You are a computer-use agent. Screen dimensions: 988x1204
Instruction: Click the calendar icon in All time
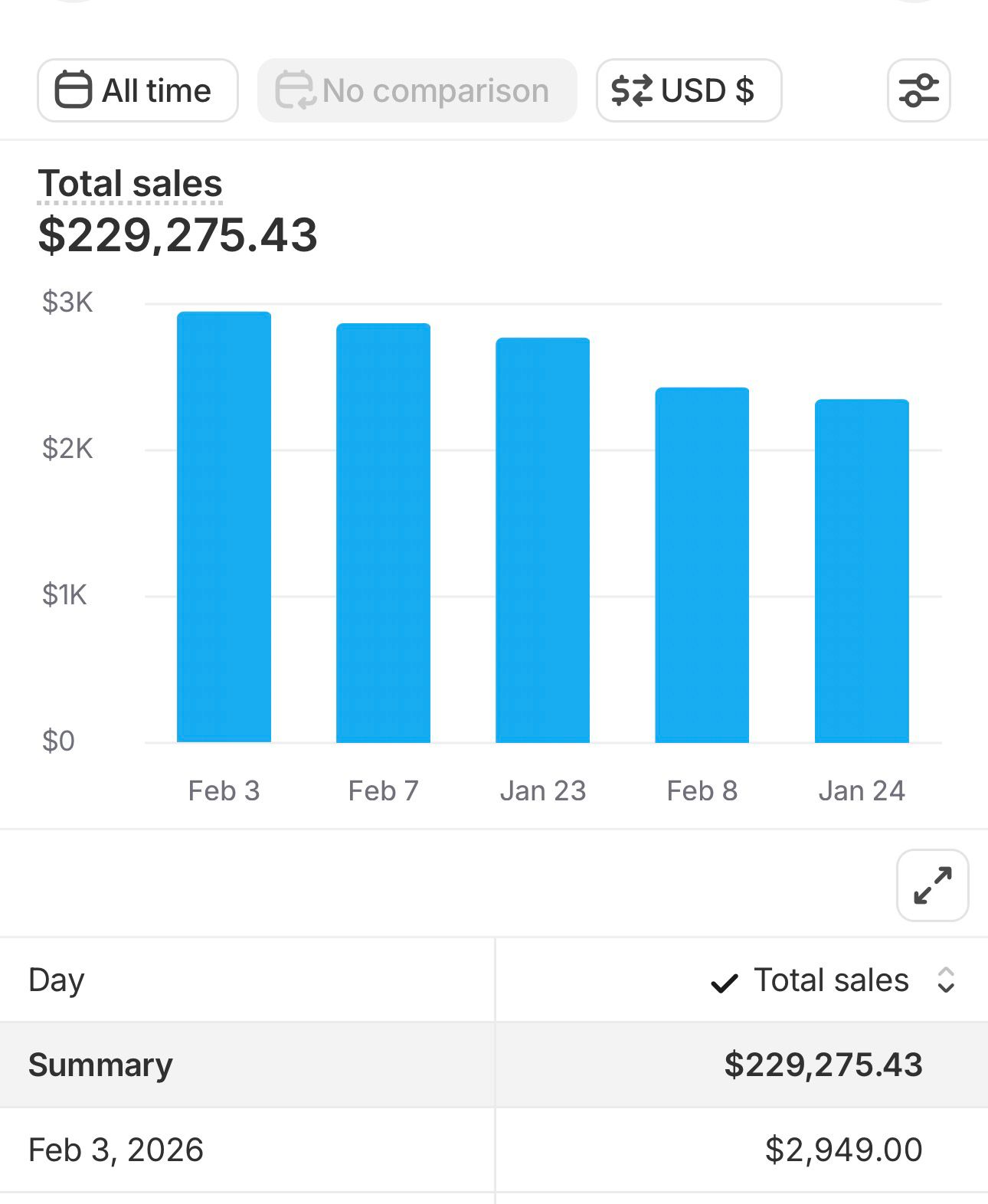click(74, 90)
